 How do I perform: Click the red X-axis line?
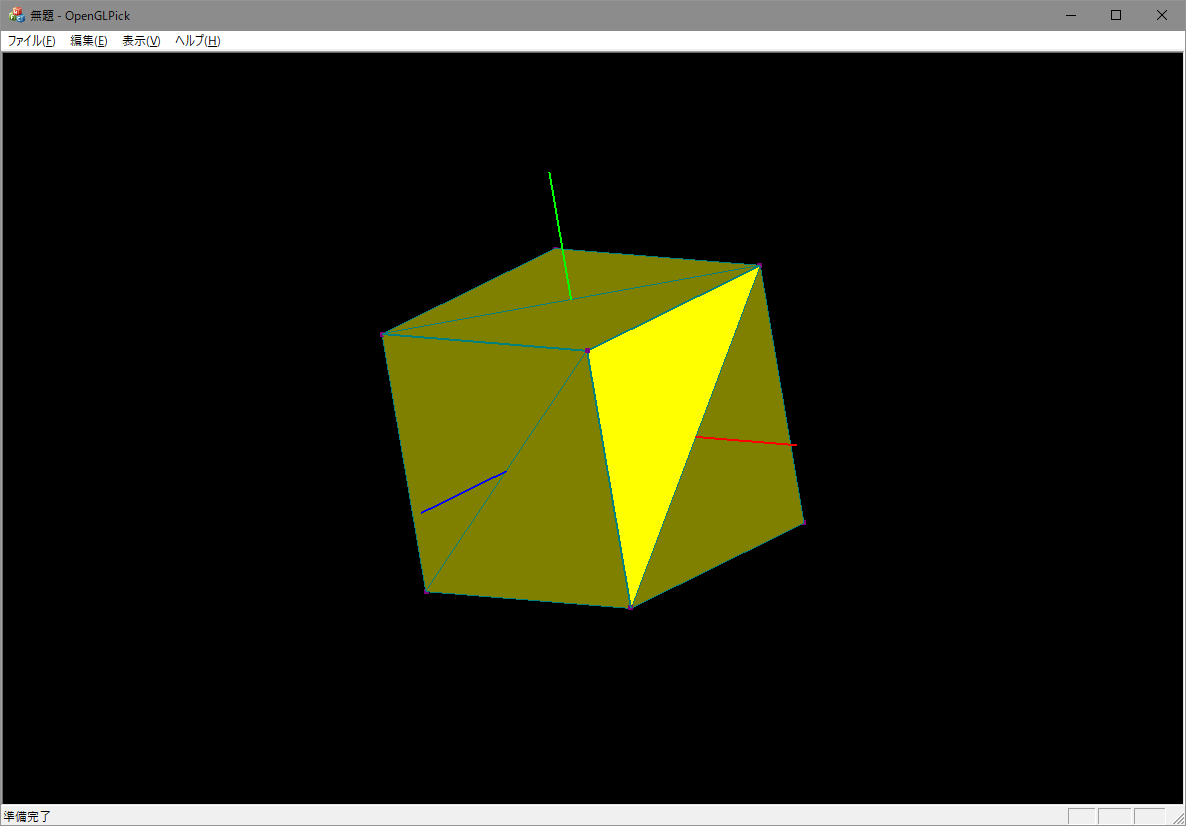746,441
